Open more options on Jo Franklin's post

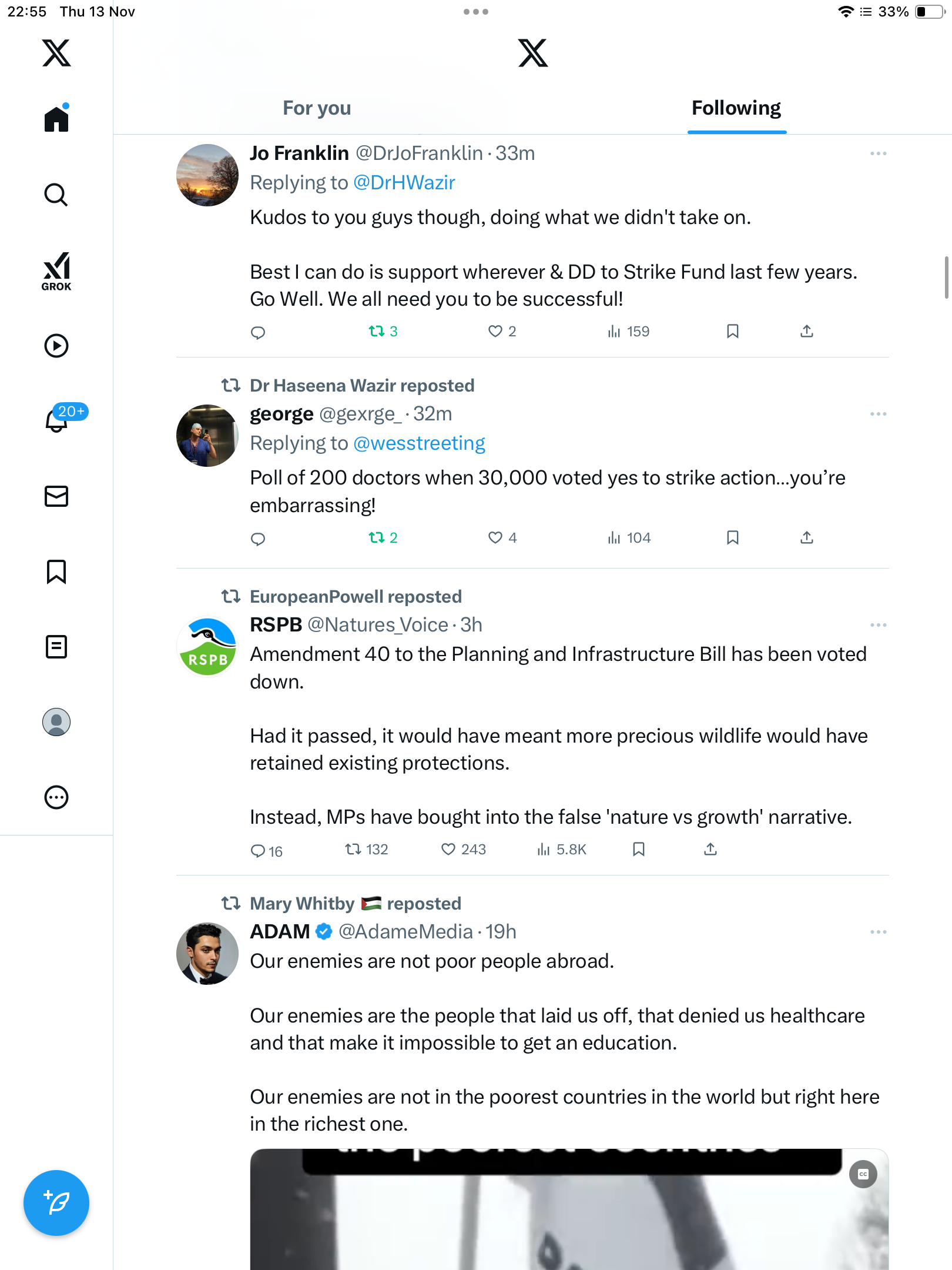tap(878, 153)
